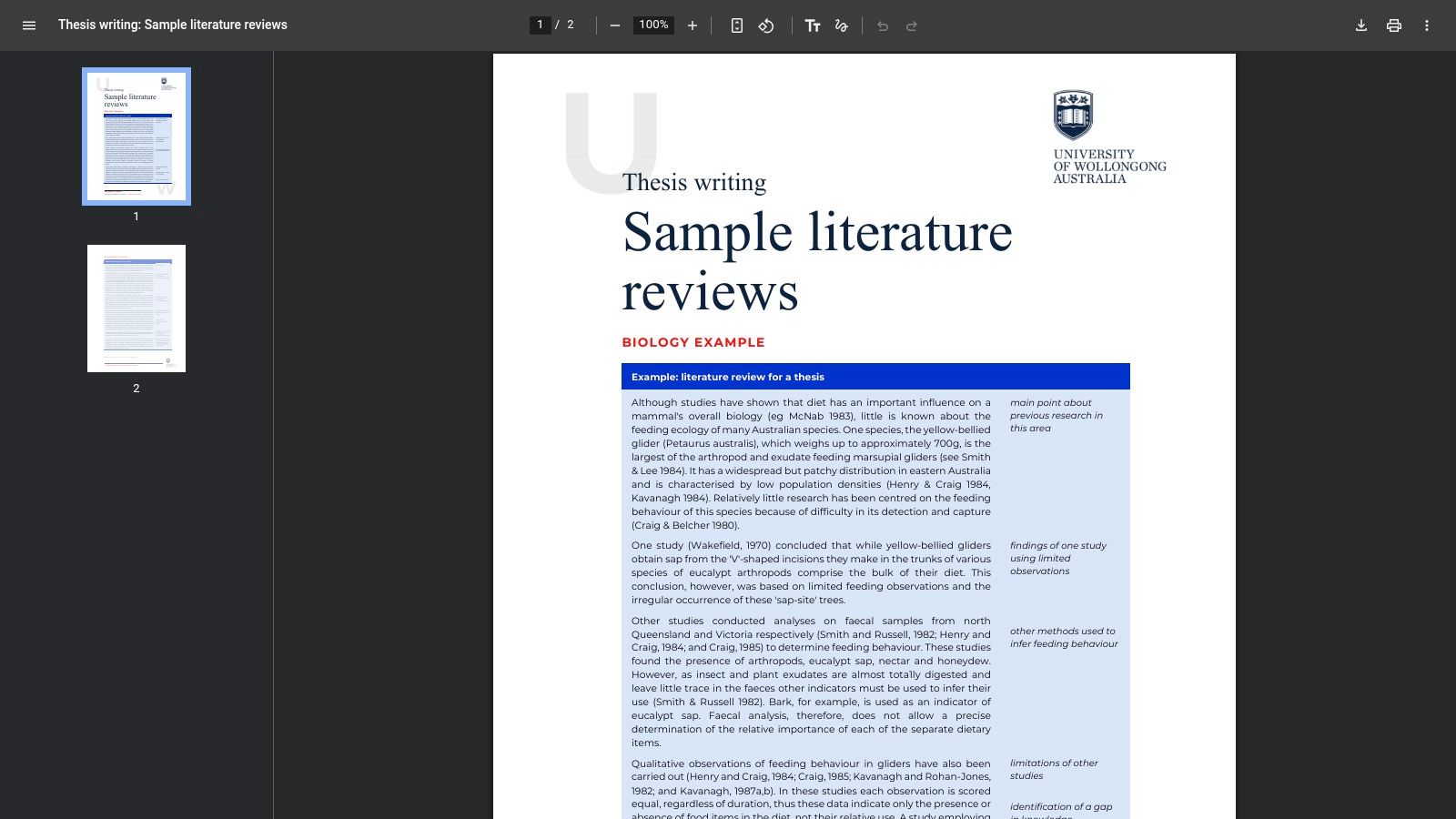Click the page number input field

click(541, 25)
